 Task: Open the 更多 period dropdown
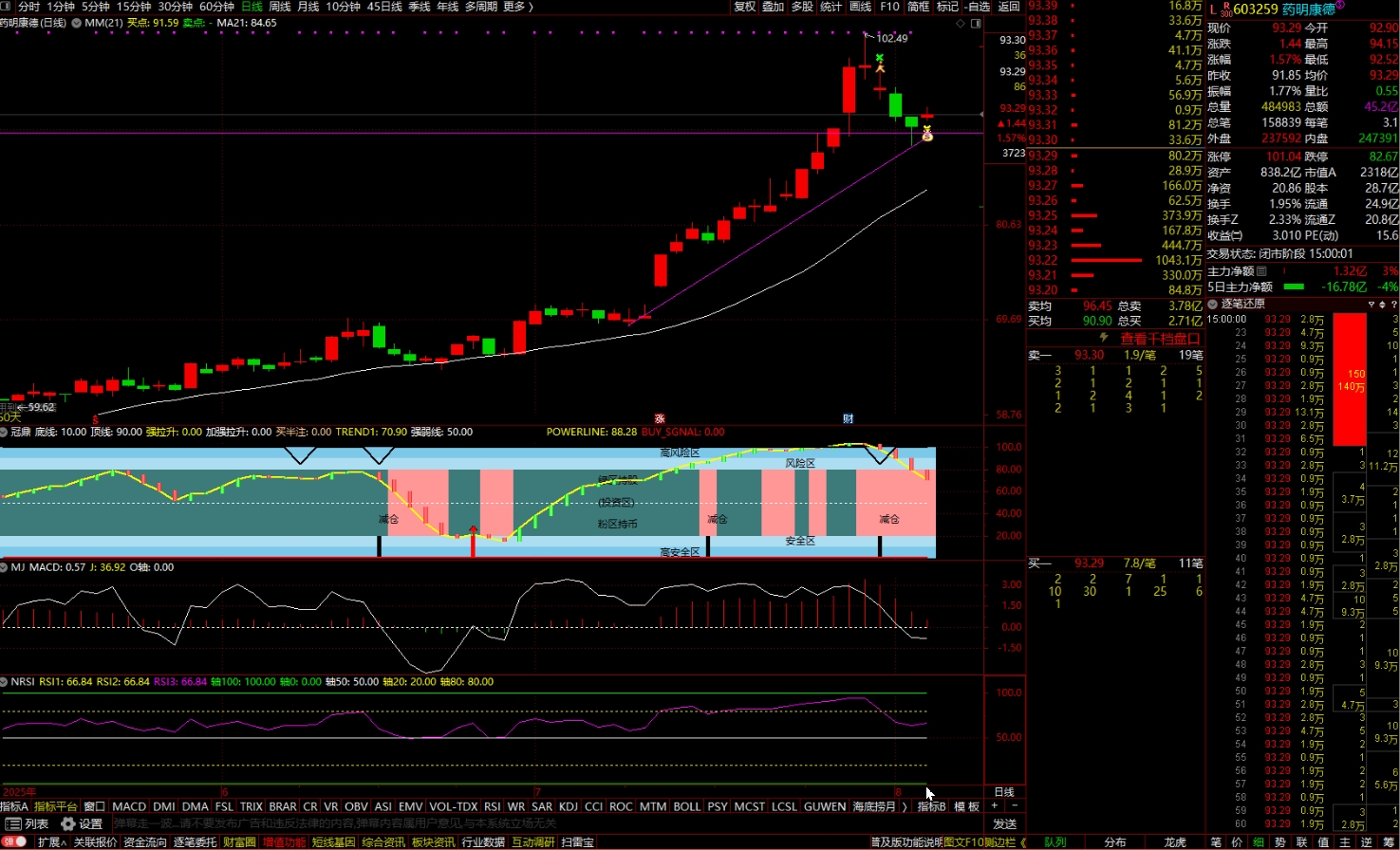click(517, 7)
